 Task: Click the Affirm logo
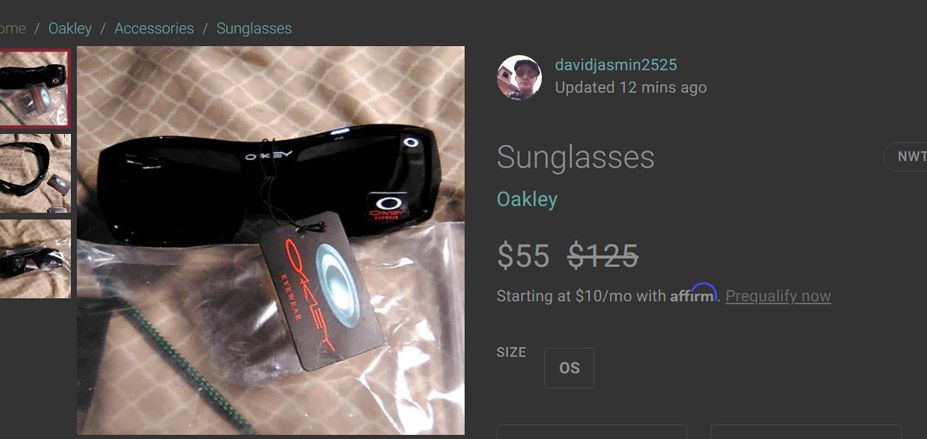693,294
